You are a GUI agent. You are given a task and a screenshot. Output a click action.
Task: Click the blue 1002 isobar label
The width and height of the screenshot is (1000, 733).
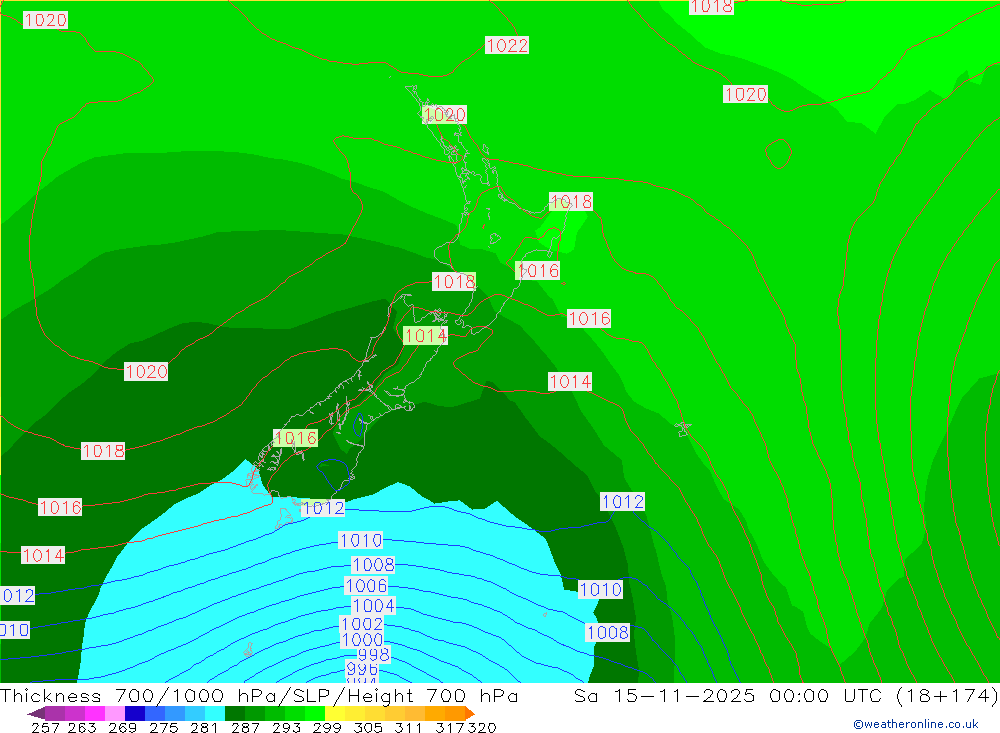(362, 624)
